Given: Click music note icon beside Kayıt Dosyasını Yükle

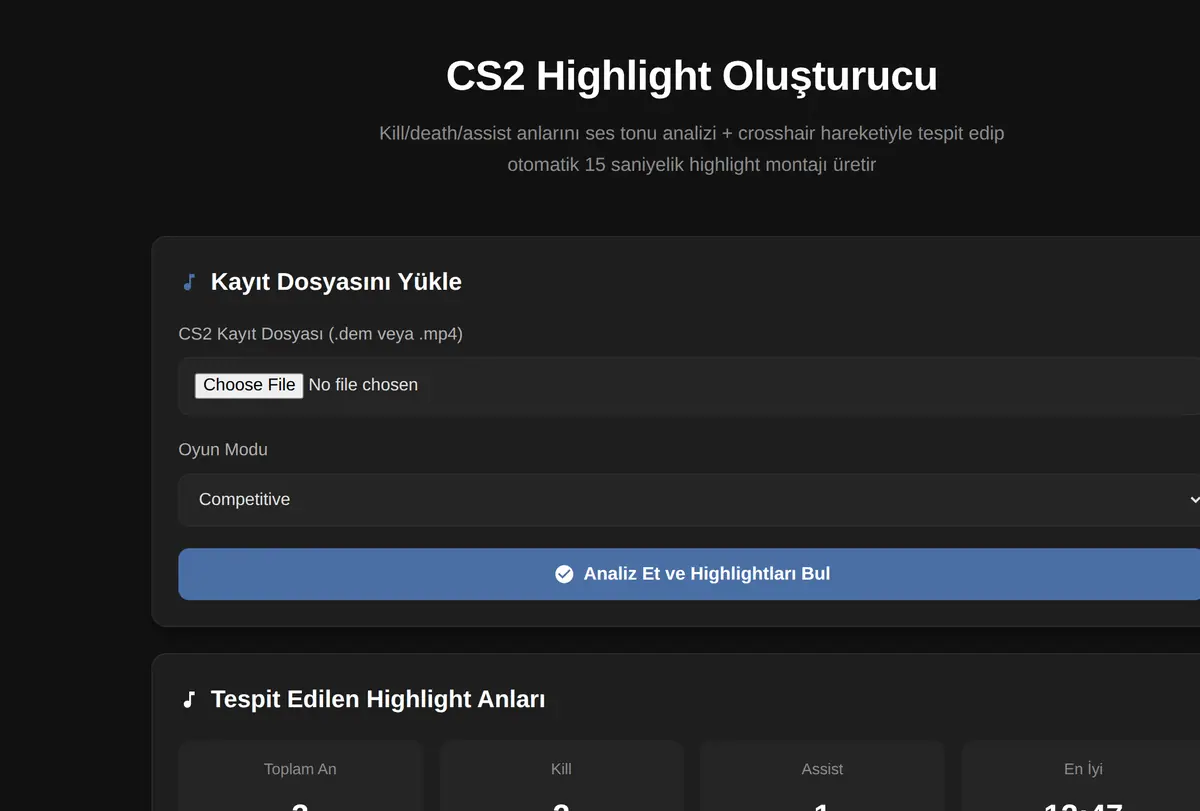Looking at the screenshot, I should (x=188, y=282).
